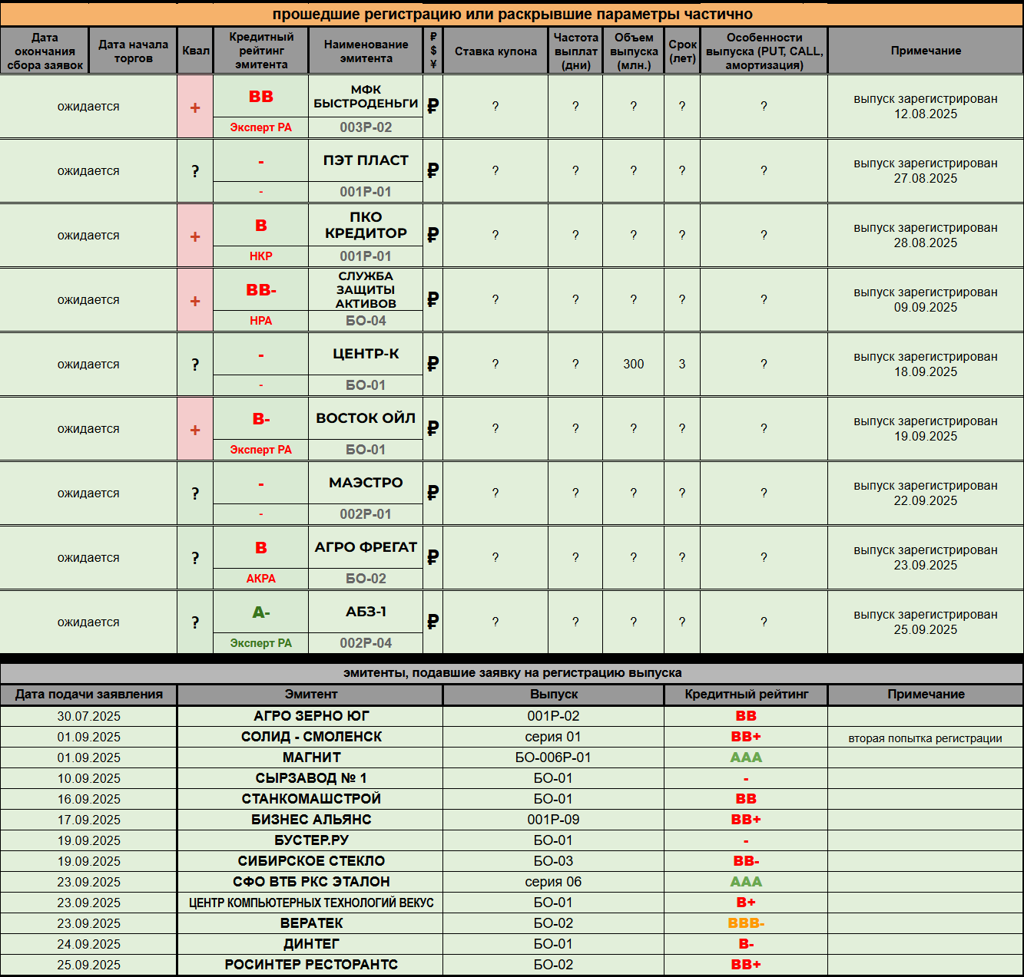Select the Кредитный рейтинг эмитента column header
Image resolution: width=1024 pixels, height=977 pixels.
pyautogui.click(x=260, y=51)
